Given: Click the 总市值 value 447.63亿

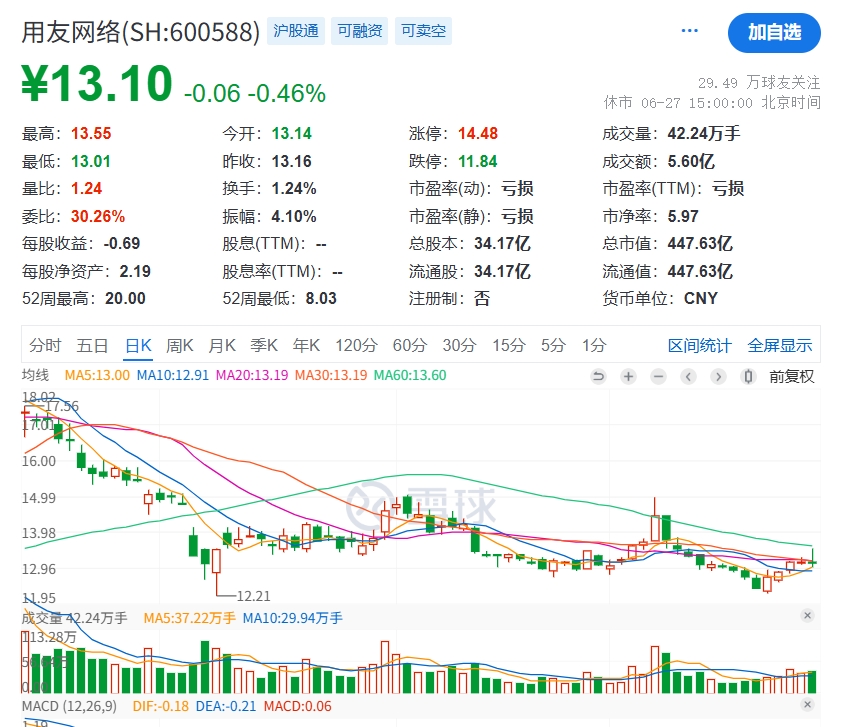Looking at the screenshot, I should 700,243.
